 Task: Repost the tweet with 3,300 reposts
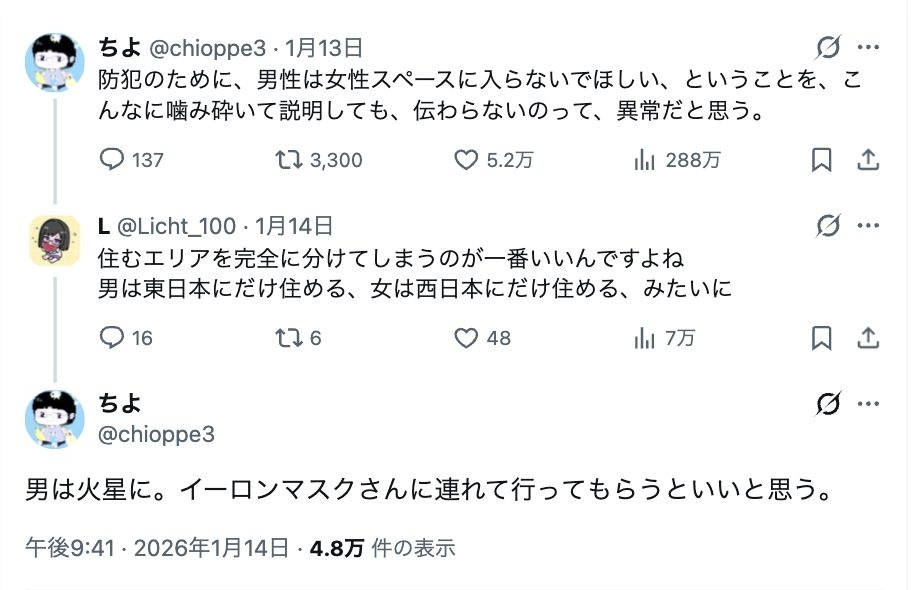[x=288, y=160]
